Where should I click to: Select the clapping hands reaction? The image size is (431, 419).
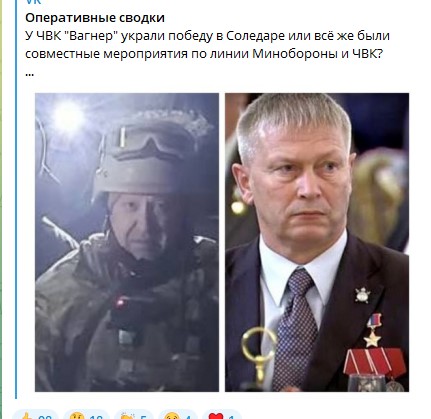134,415
